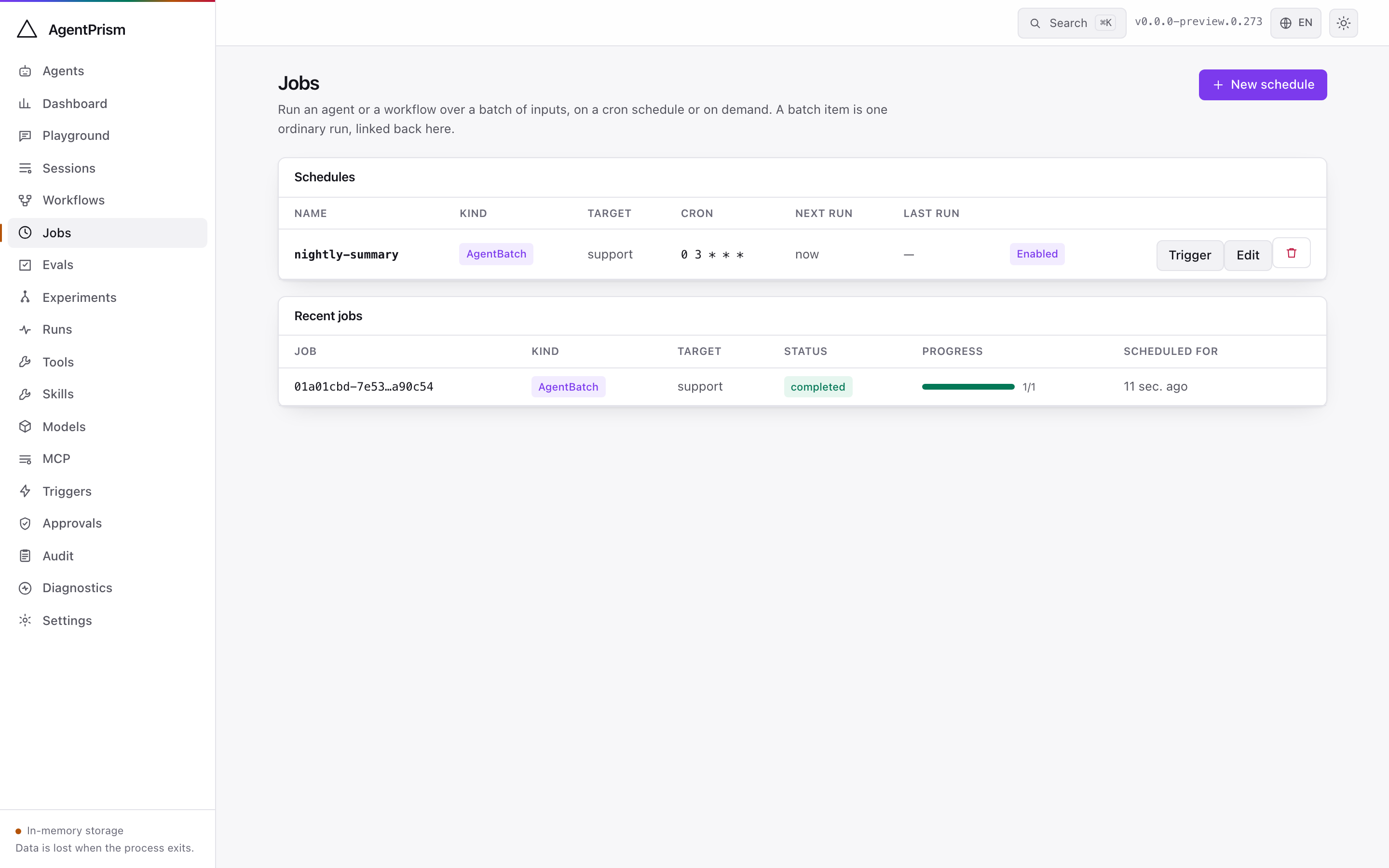Click the Jobs clock icon

tap(25, 232)
